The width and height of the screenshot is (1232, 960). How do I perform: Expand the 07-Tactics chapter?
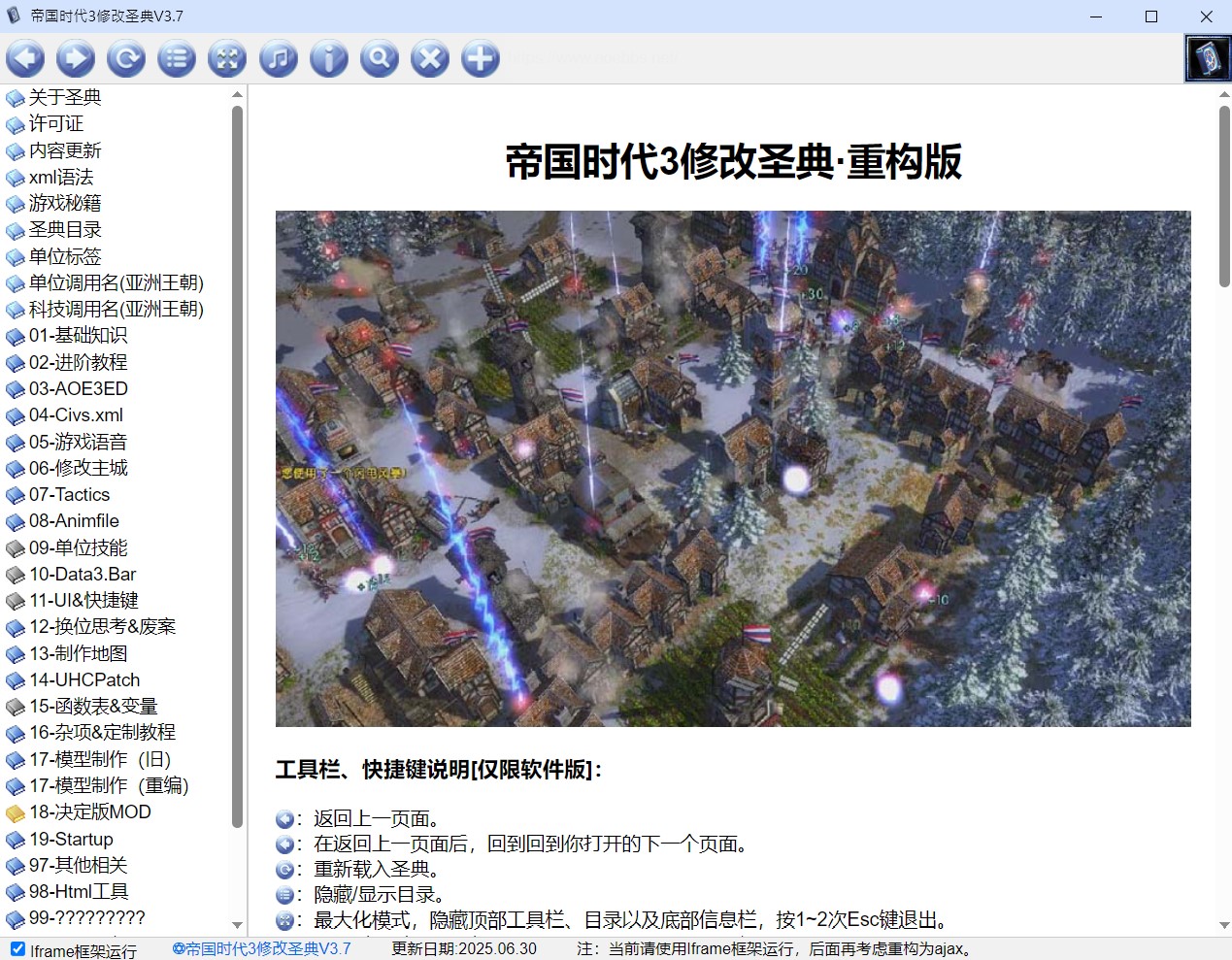[69, 494]
